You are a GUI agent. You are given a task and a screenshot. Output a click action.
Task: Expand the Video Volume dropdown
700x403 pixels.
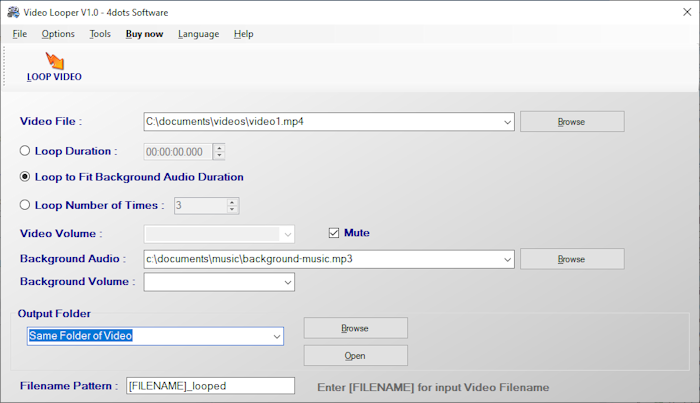coord(288,234)
